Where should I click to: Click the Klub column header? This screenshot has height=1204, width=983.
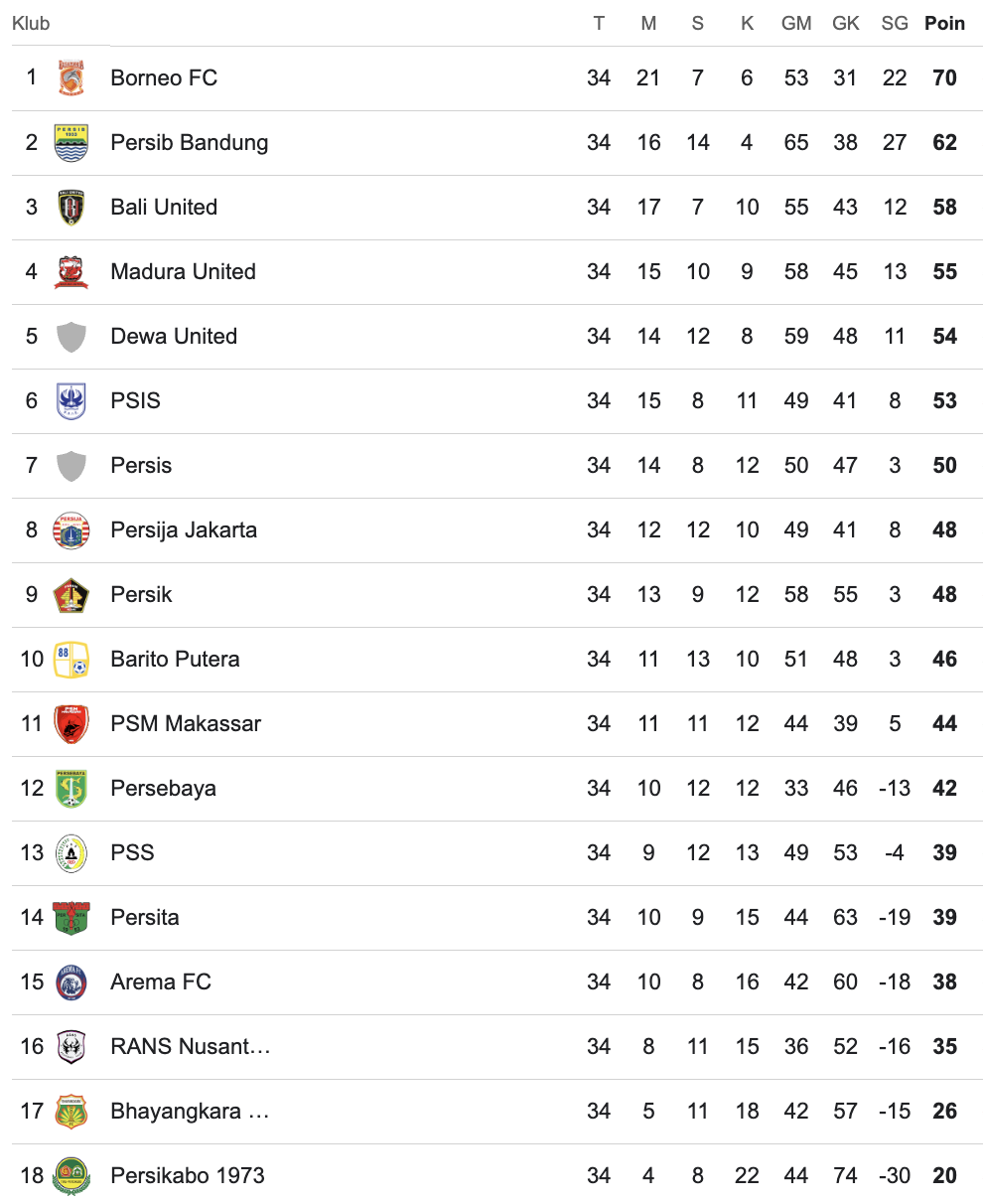coord(31,23)
